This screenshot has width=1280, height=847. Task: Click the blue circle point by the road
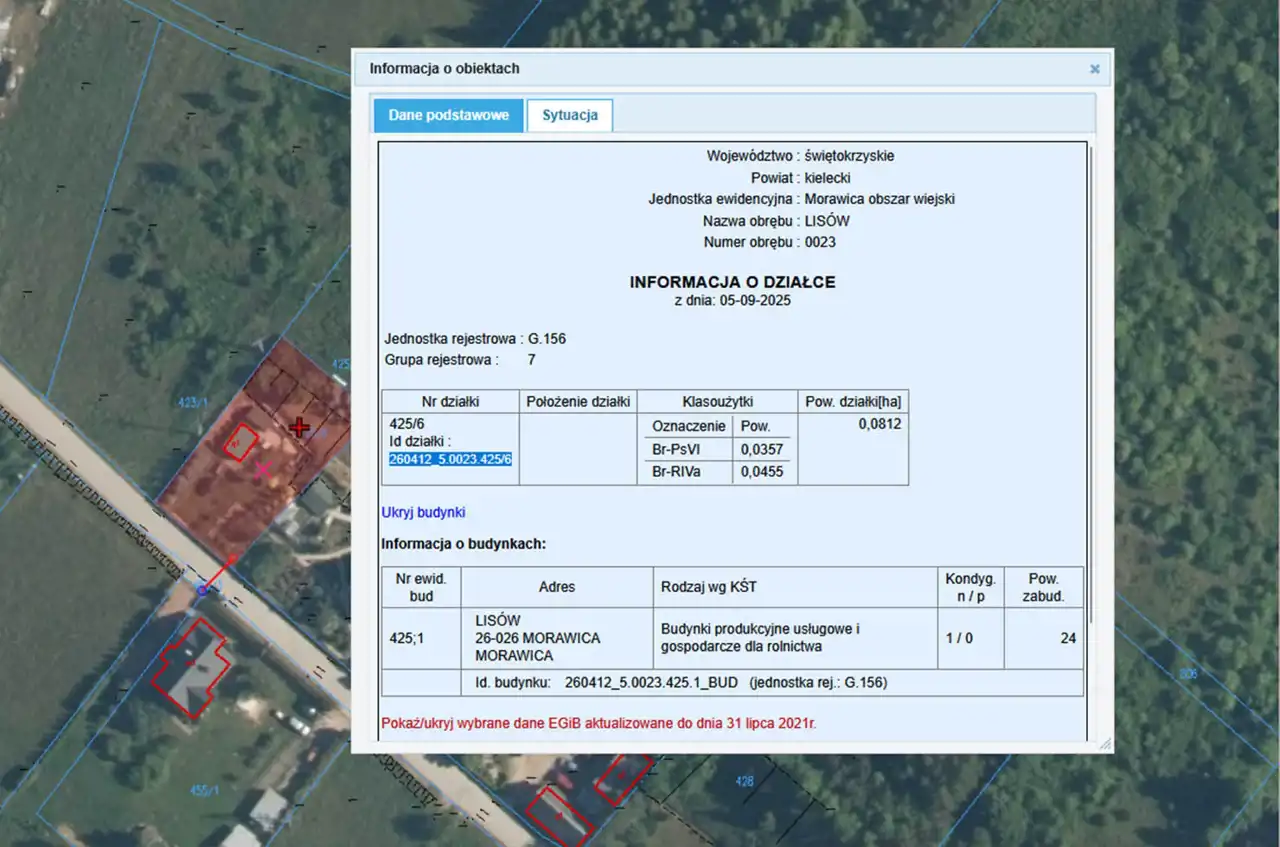pyautogui.click(x=202, y=590)
